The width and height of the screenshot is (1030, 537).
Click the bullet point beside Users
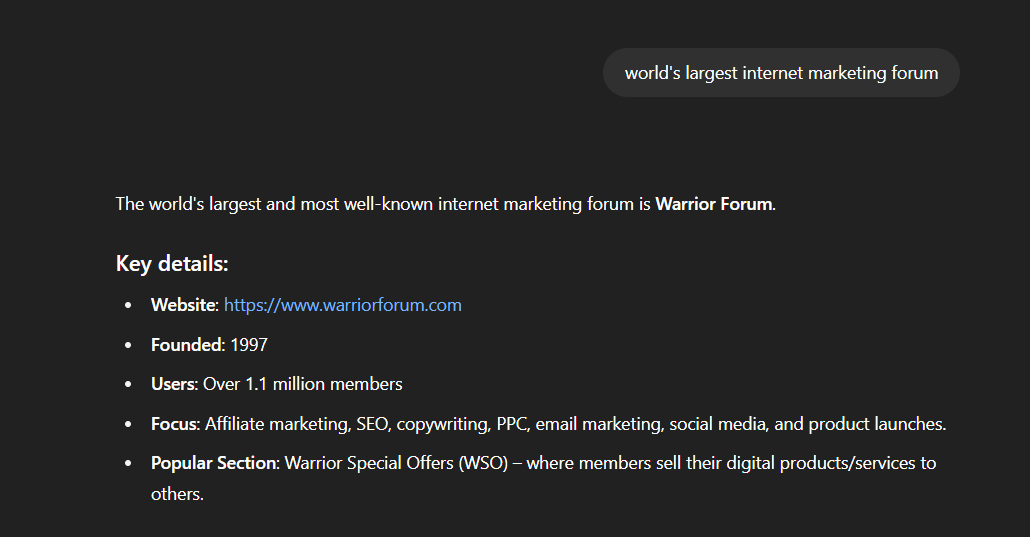128,384
